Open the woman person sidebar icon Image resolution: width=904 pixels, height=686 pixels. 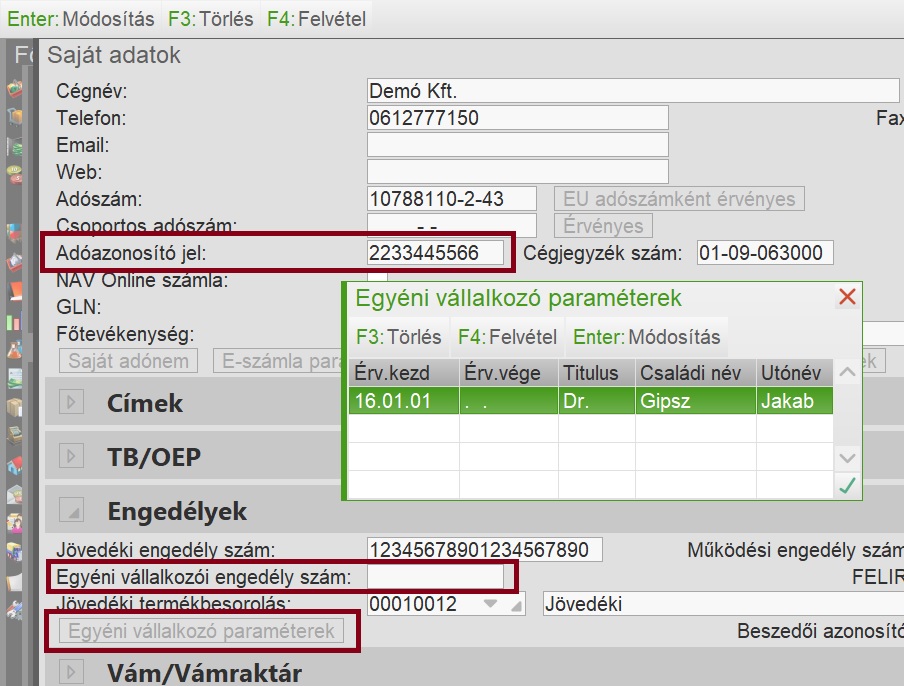point(14,523)
